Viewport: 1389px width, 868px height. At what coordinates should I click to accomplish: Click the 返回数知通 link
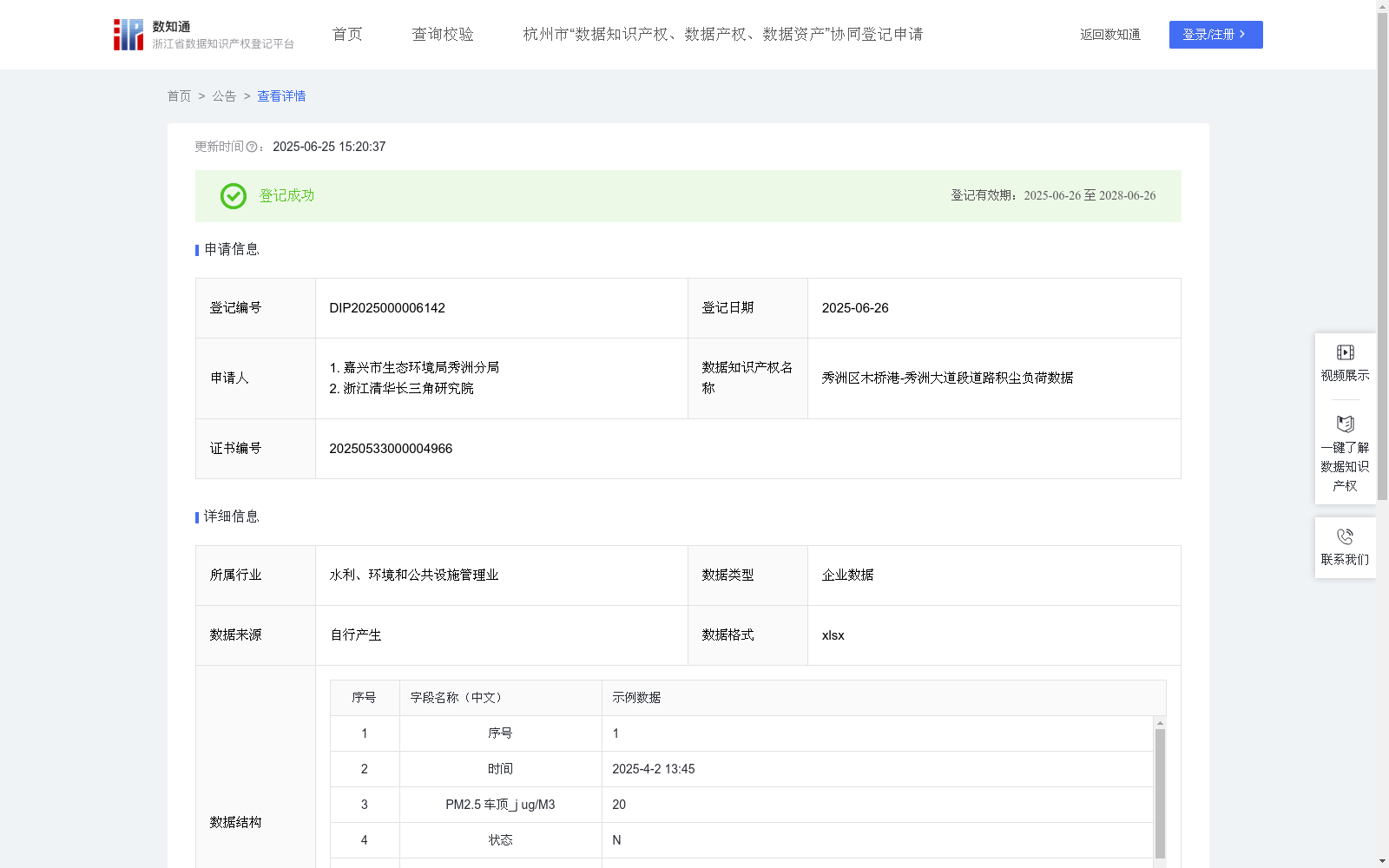coord(1110,35)
